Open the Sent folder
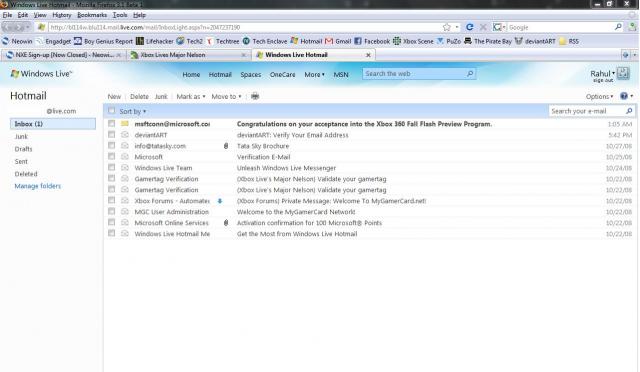Viewport: 640px width, 372px height. click(x=21, y=161)
